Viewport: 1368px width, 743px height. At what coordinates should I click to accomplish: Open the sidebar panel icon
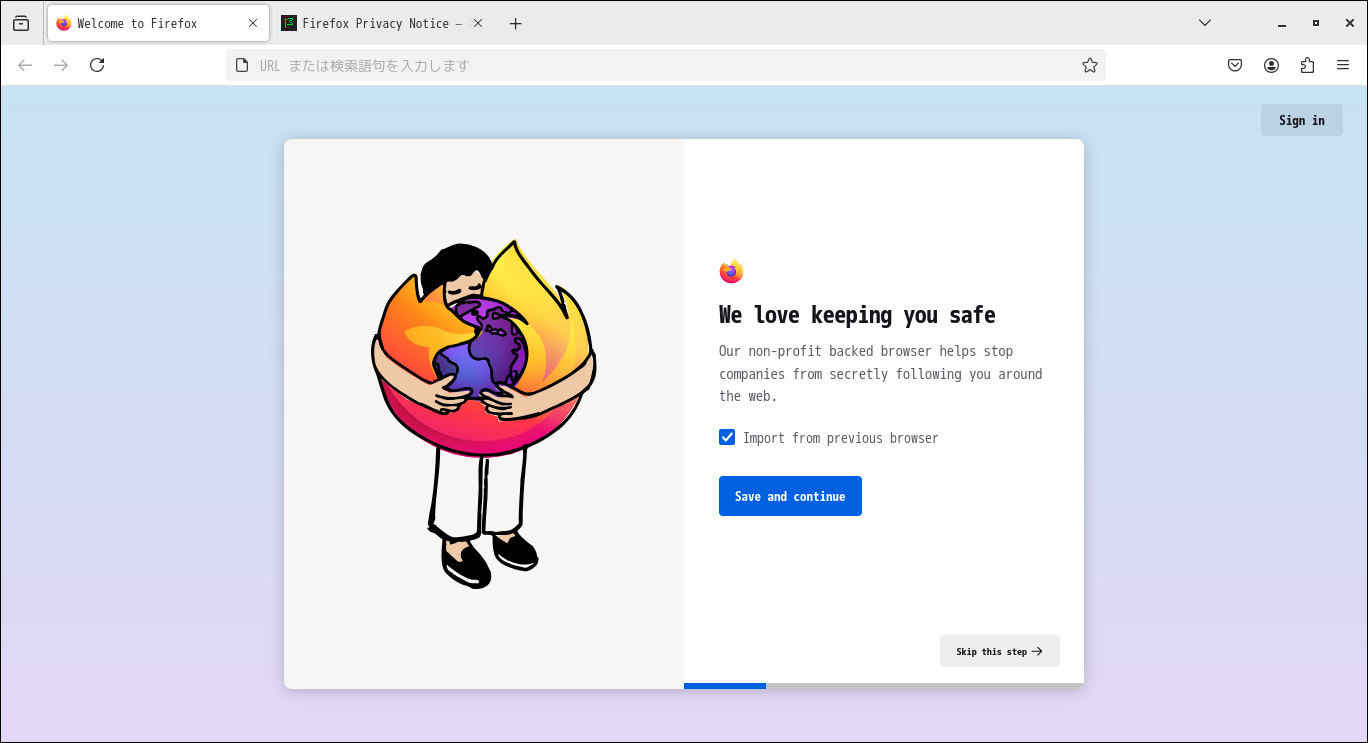[20, 22]
